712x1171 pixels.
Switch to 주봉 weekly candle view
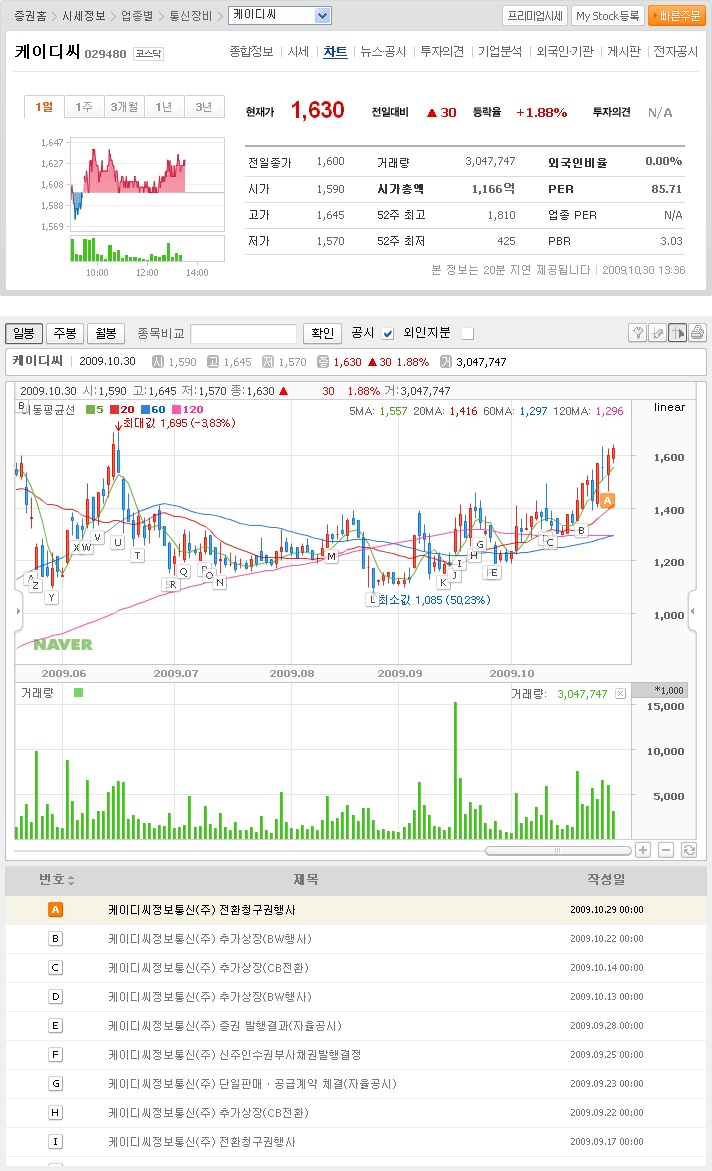pos(64,333)
